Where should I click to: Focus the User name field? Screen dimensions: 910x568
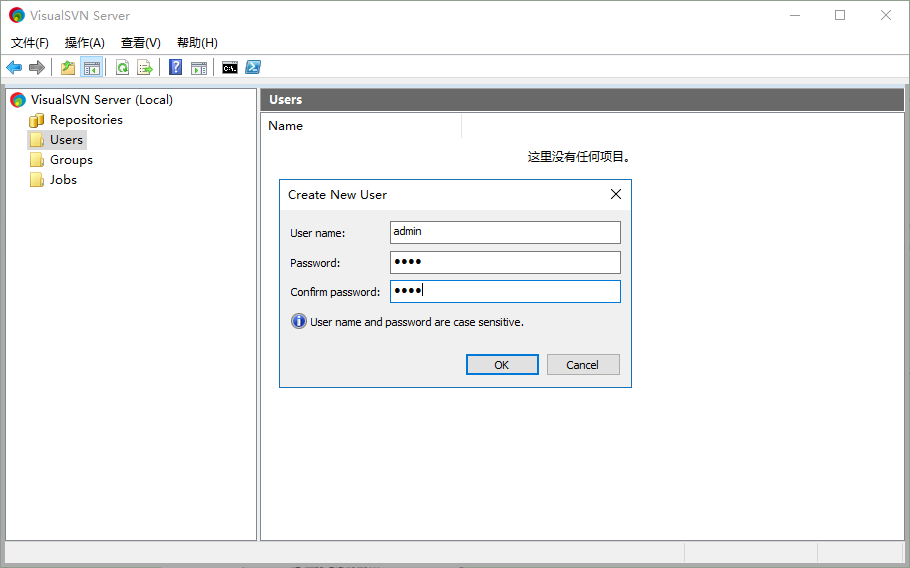pyautogui.click(x=505, y=232)
